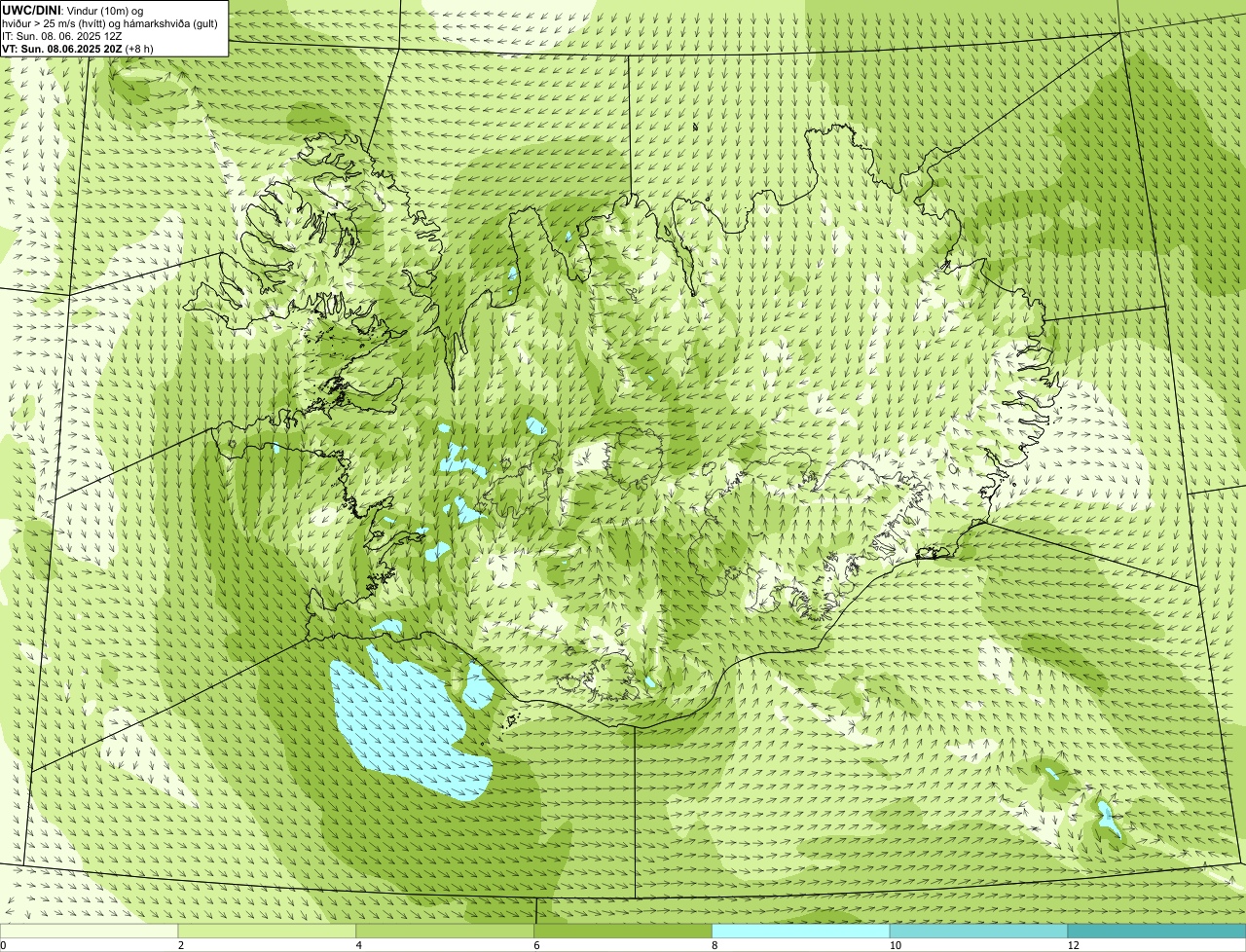This screenshot has height=952, width=1246.
Task: Click the 8–10 m/s light cyan legend segment
Action: pos(801,932)
